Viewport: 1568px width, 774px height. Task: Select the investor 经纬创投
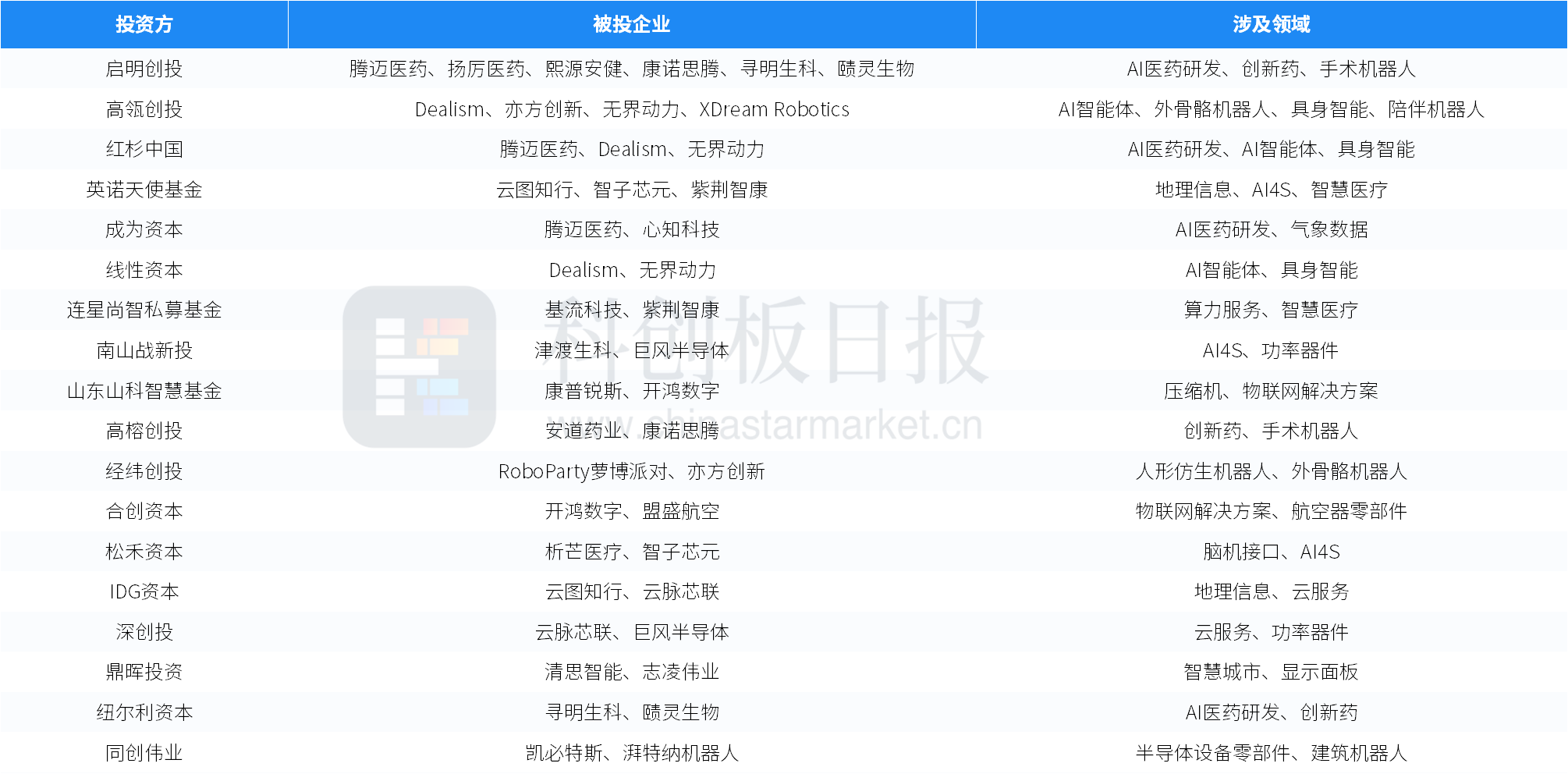coord(144,471)
